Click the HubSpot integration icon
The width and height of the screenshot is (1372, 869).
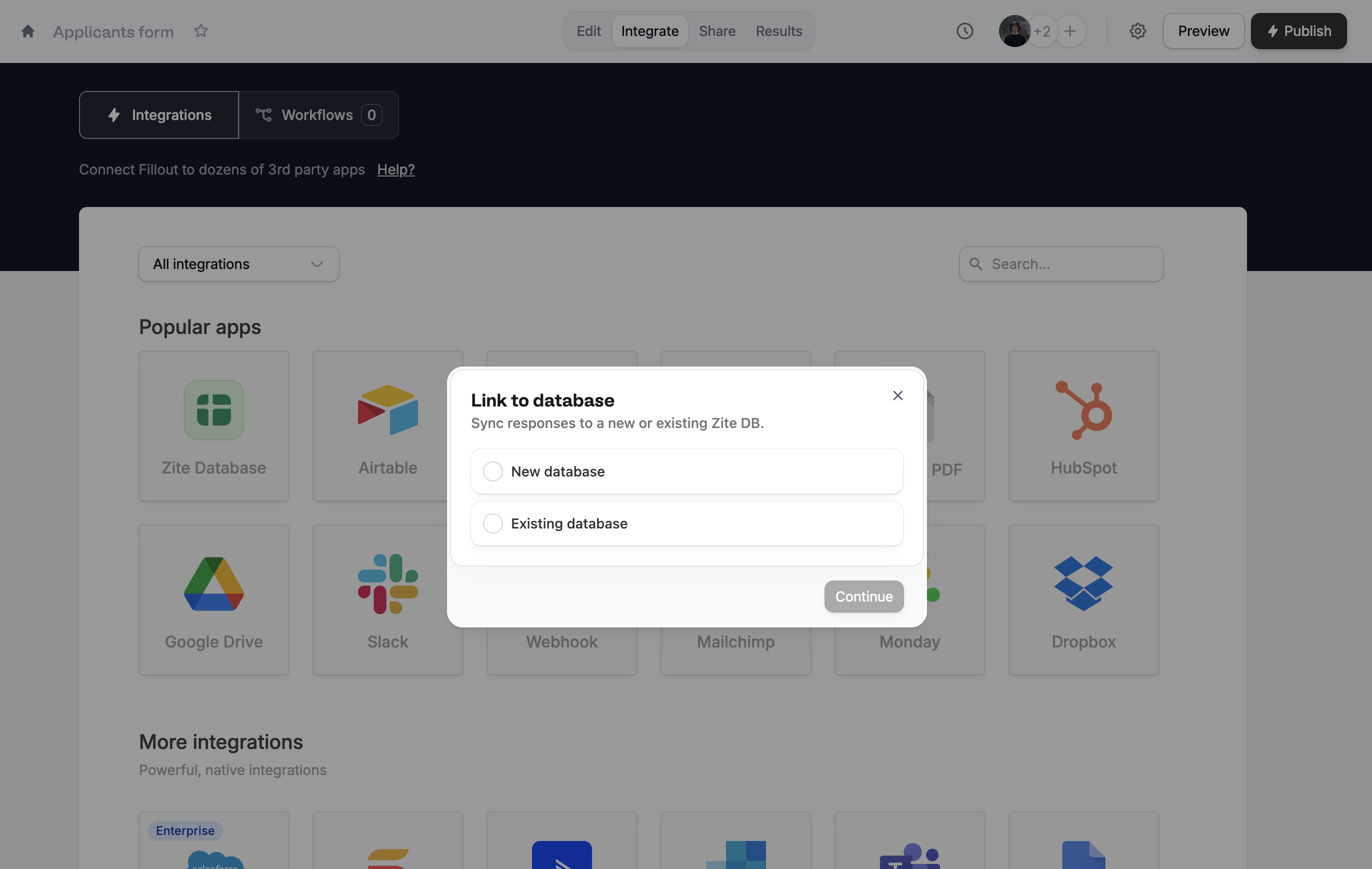pos(1083,410)
